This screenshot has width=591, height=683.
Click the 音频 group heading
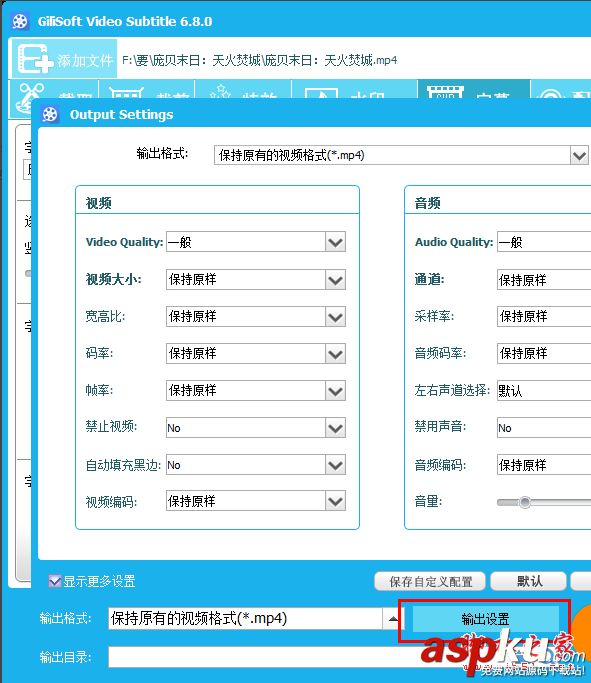coord(427,203)
